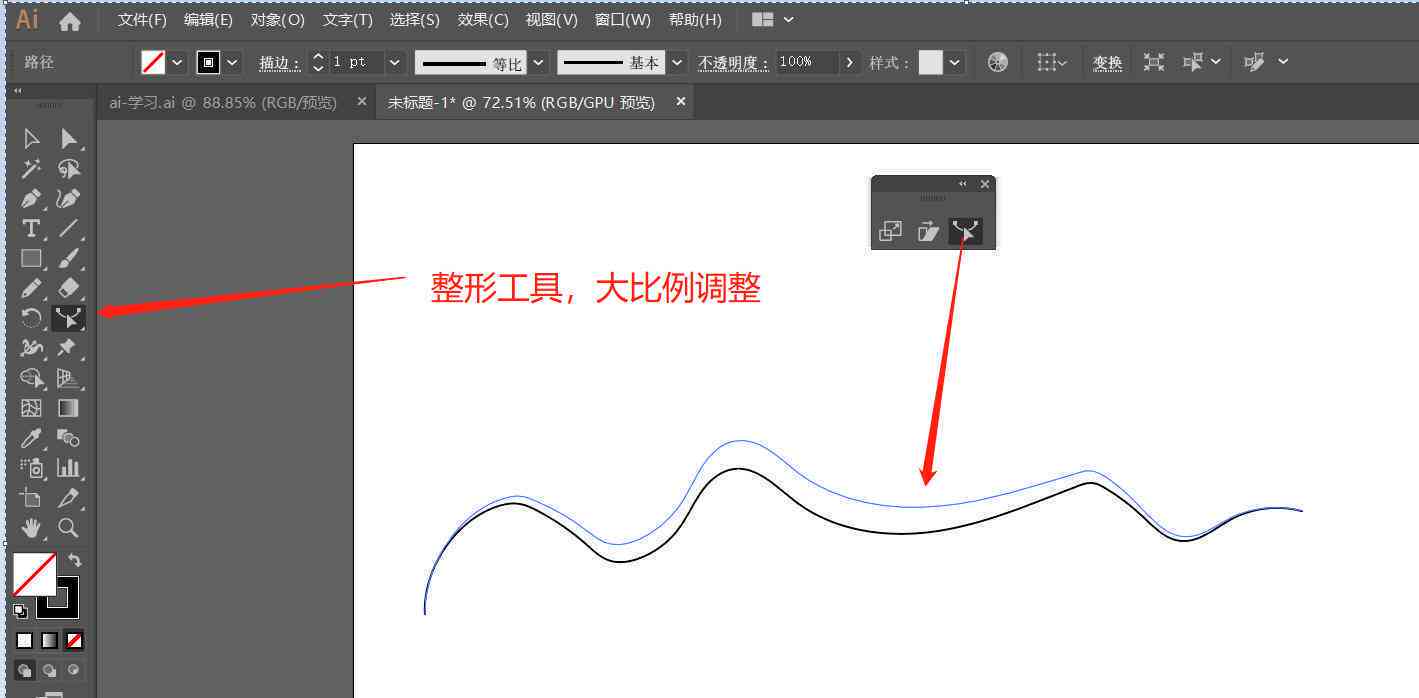Select the Zoom tool
Screen dimensions: 1419x698
[68, 527]
